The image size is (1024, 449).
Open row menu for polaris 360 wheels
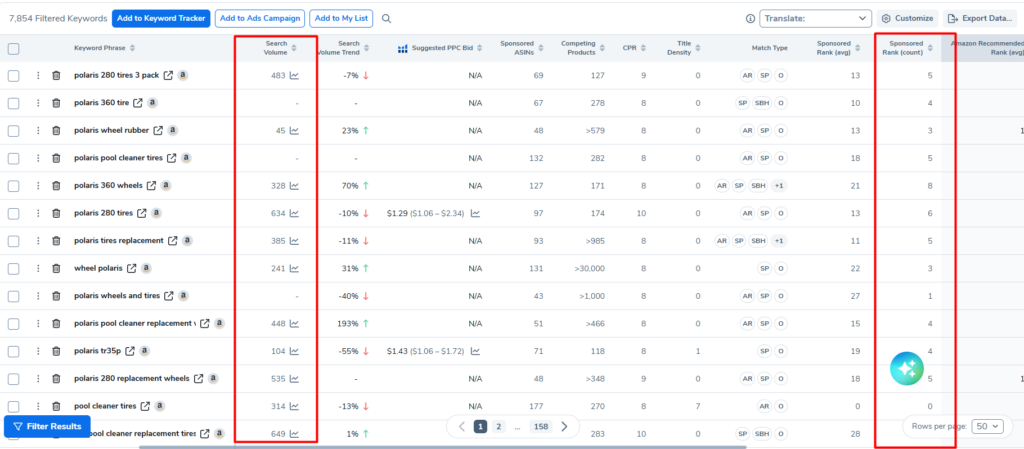pos(38,186)
